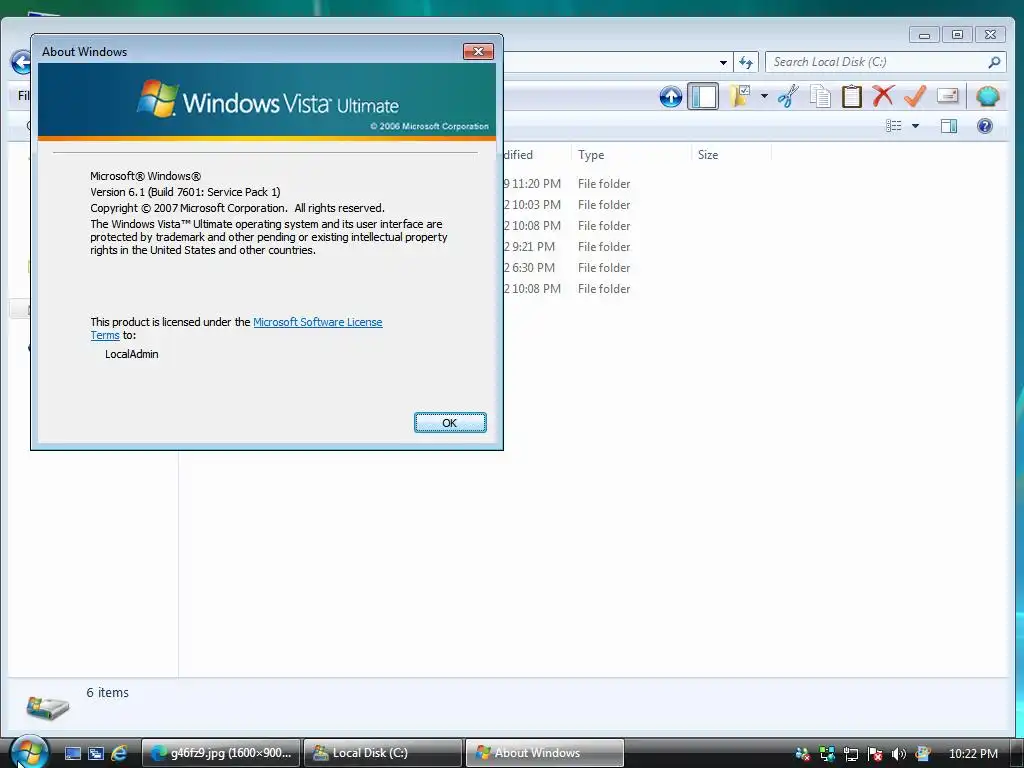Sort by the Type column header
Screen dimensions: 1024x768
click(x=631, y=155)
